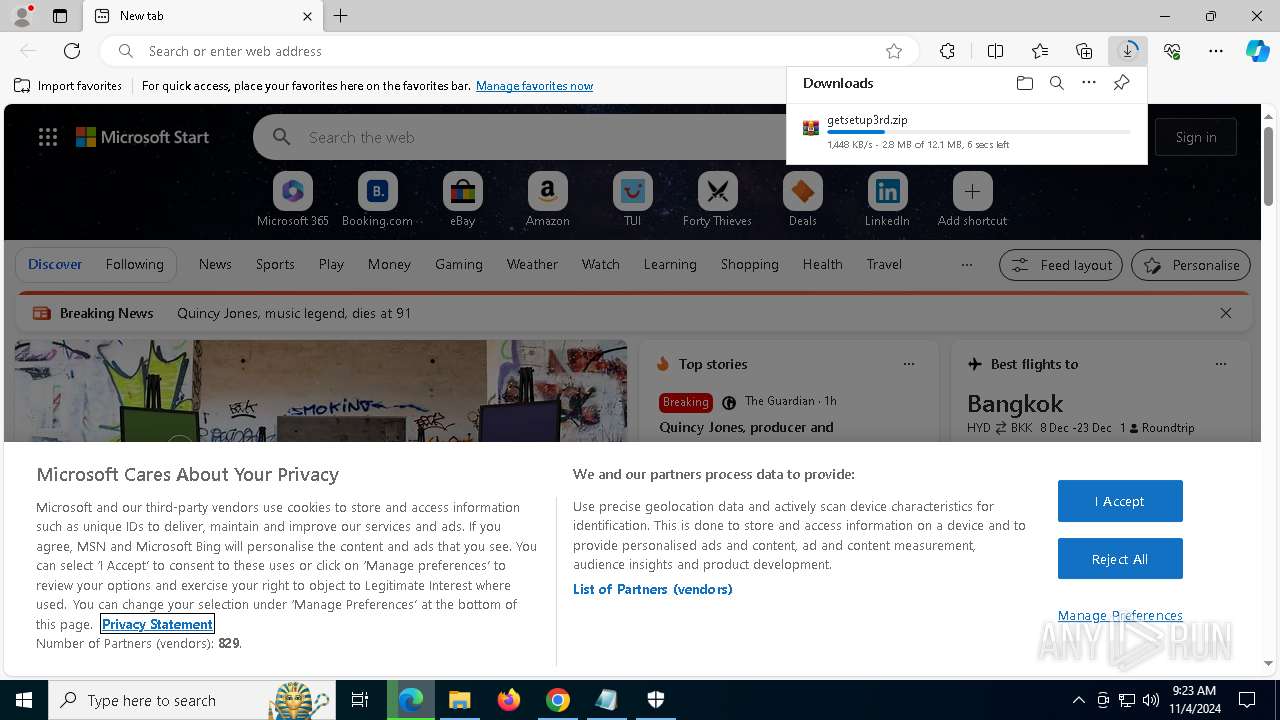Click the Sign in button
Screen dimensions: 1280x720
click(1196, 137)
